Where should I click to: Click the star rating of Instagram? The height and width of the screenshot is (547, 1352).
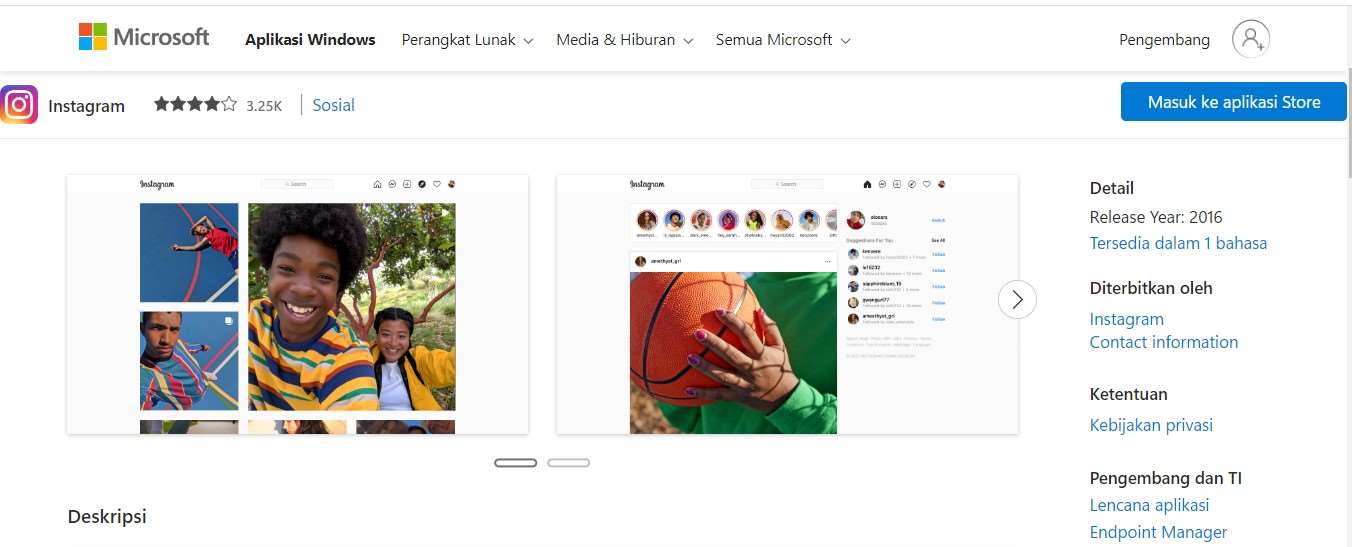click(x=195, y=104)
